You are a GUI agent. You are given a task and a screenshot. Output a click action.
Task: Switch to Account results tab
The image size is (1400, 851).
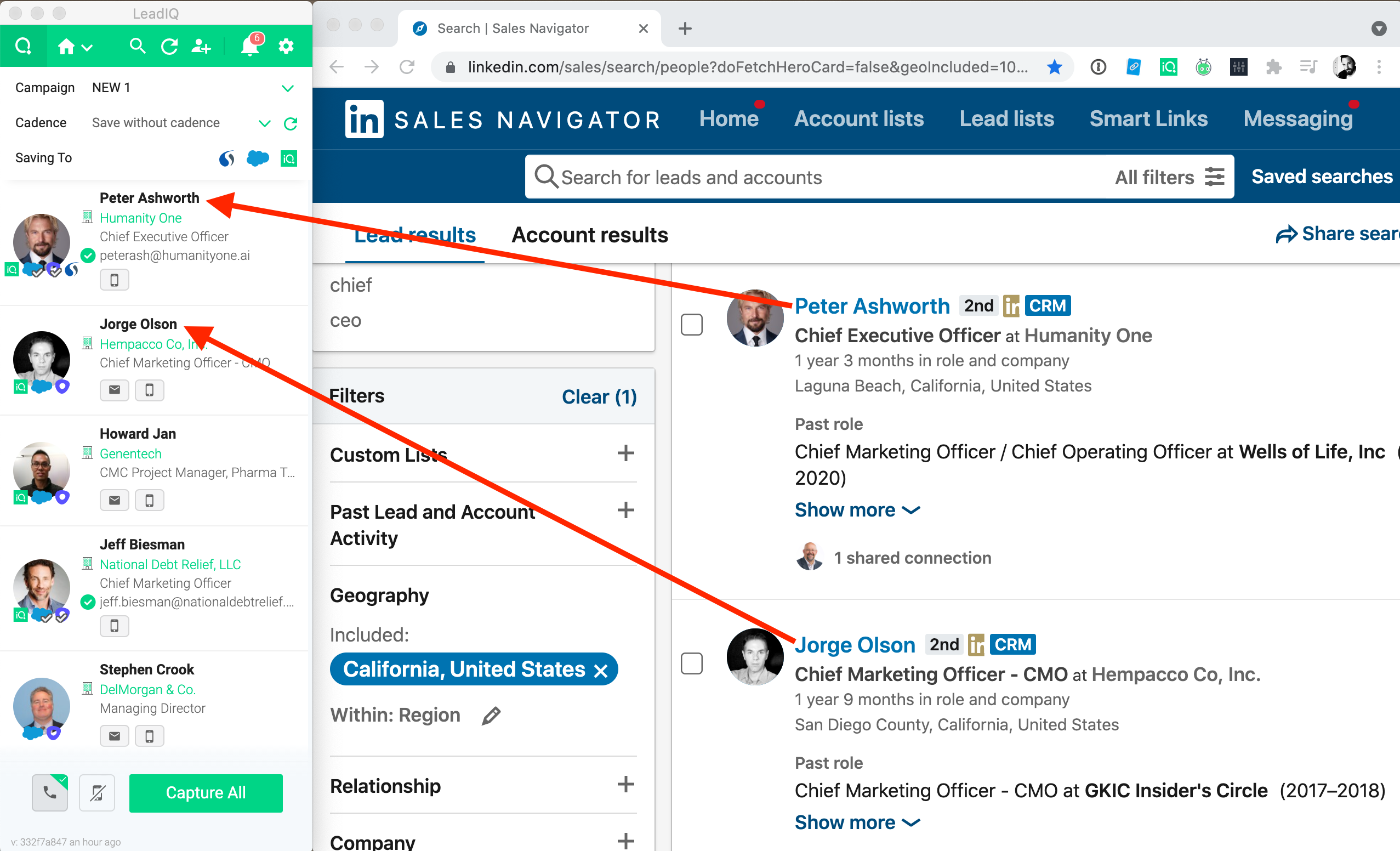click(589, 235)
